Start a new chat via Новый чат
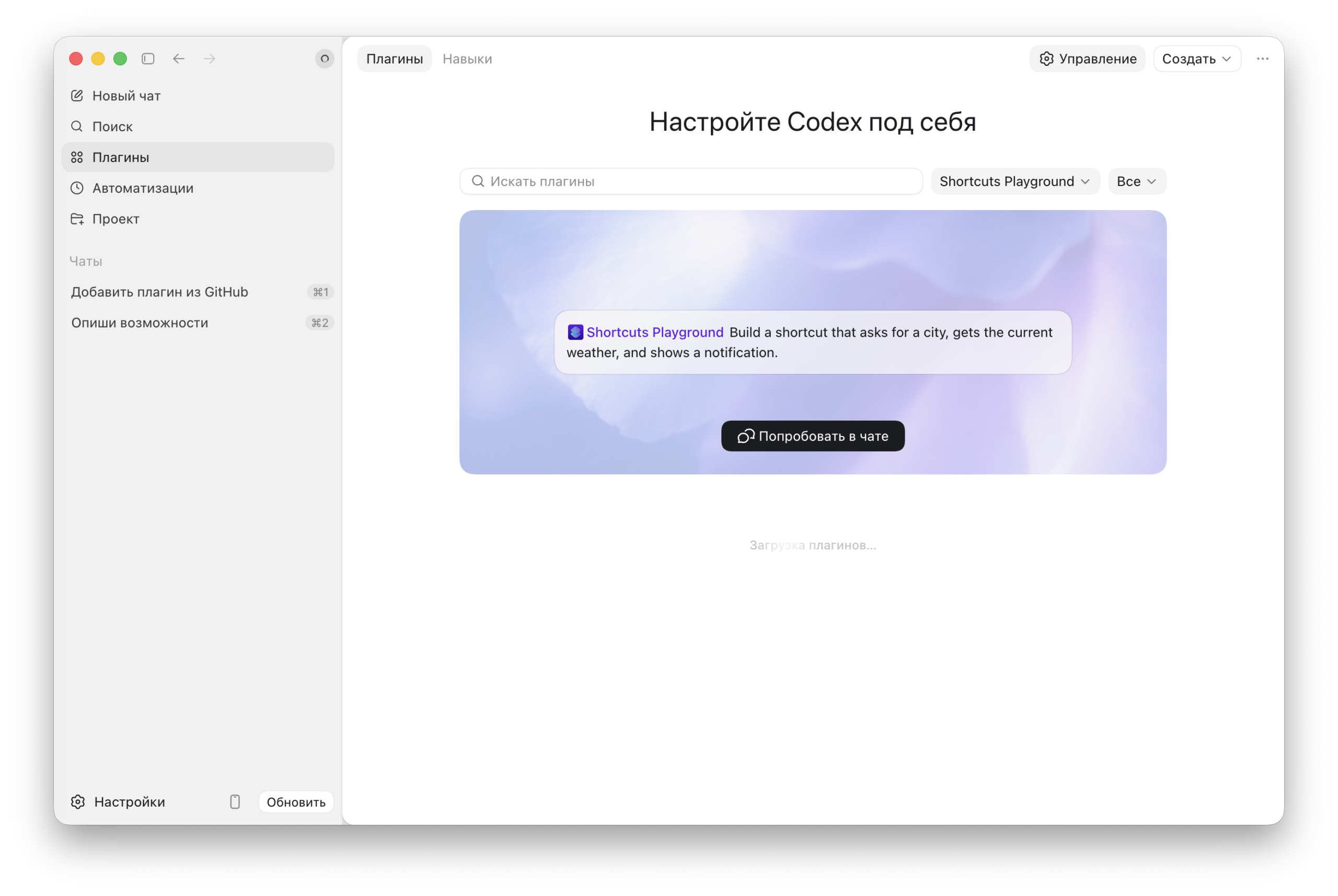Screen dimensions: 1338x896 (198, 96)
